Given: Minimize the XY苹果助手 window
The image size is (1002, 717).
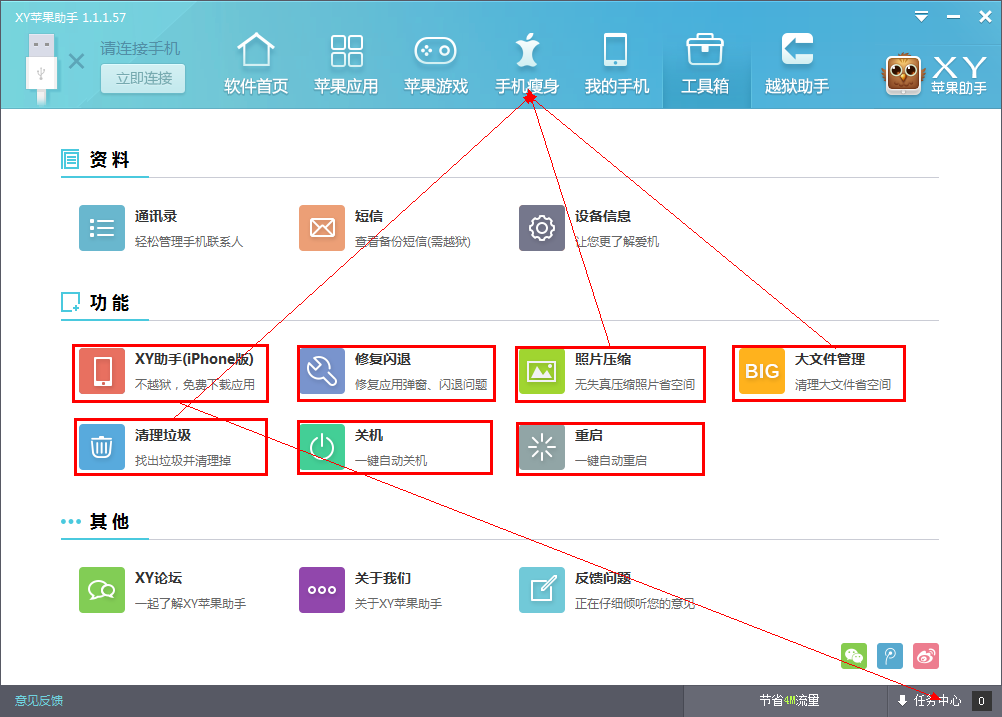Looking at the screenshot, I should point(953,17).
